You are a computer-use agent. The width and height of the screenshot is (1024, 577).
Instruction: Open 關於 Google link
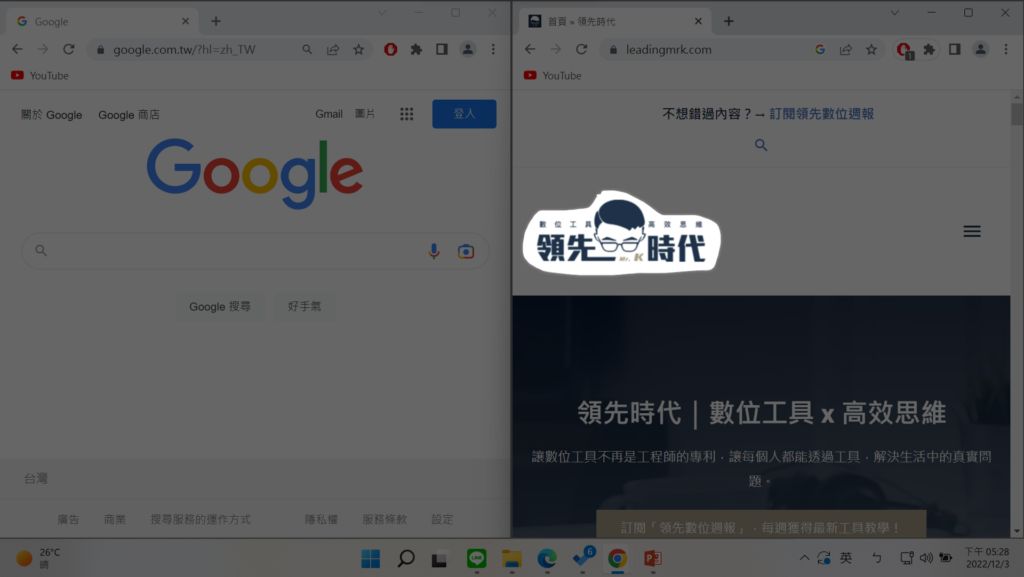(x=52, y=115)
